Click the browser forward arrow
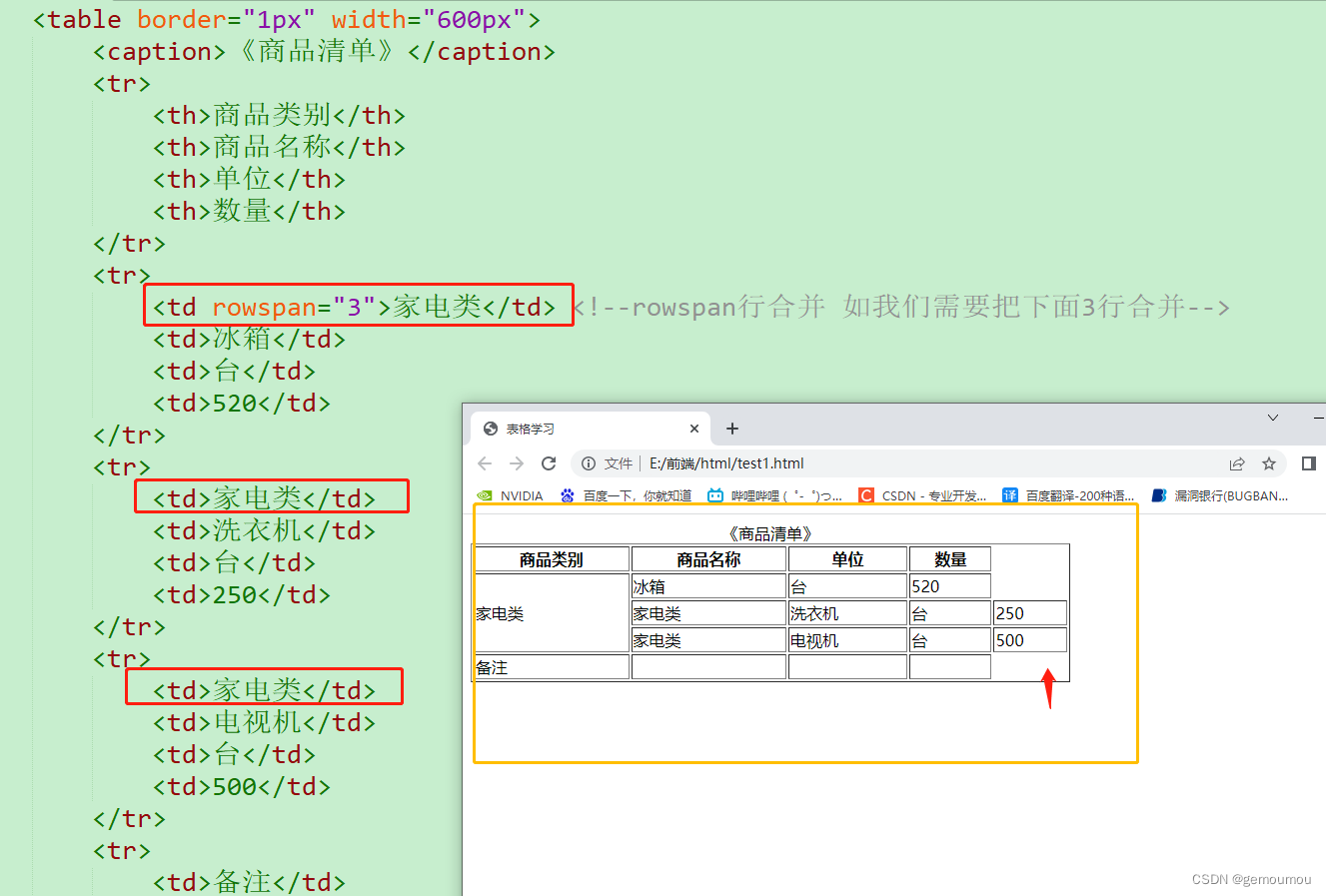This screenshot has height=896, width=1326. (x=517, y=463)
